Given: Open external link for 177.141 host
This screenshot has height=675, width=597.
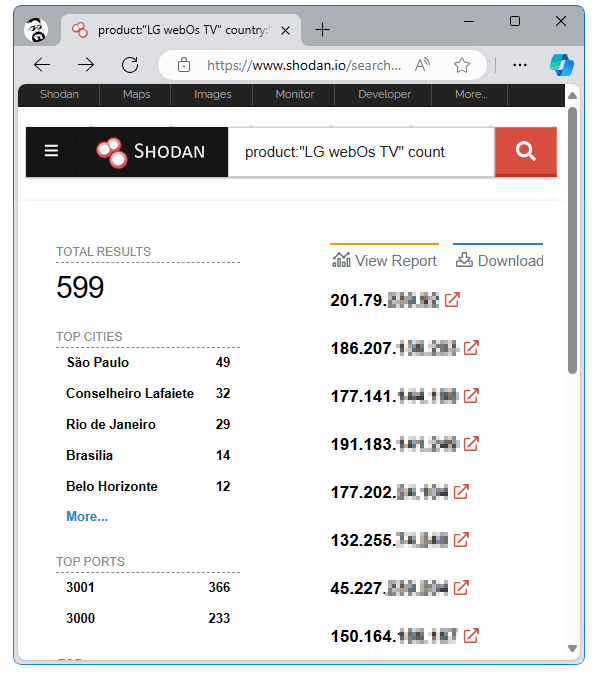Looking at the screenshot, I should coord(471,395).
